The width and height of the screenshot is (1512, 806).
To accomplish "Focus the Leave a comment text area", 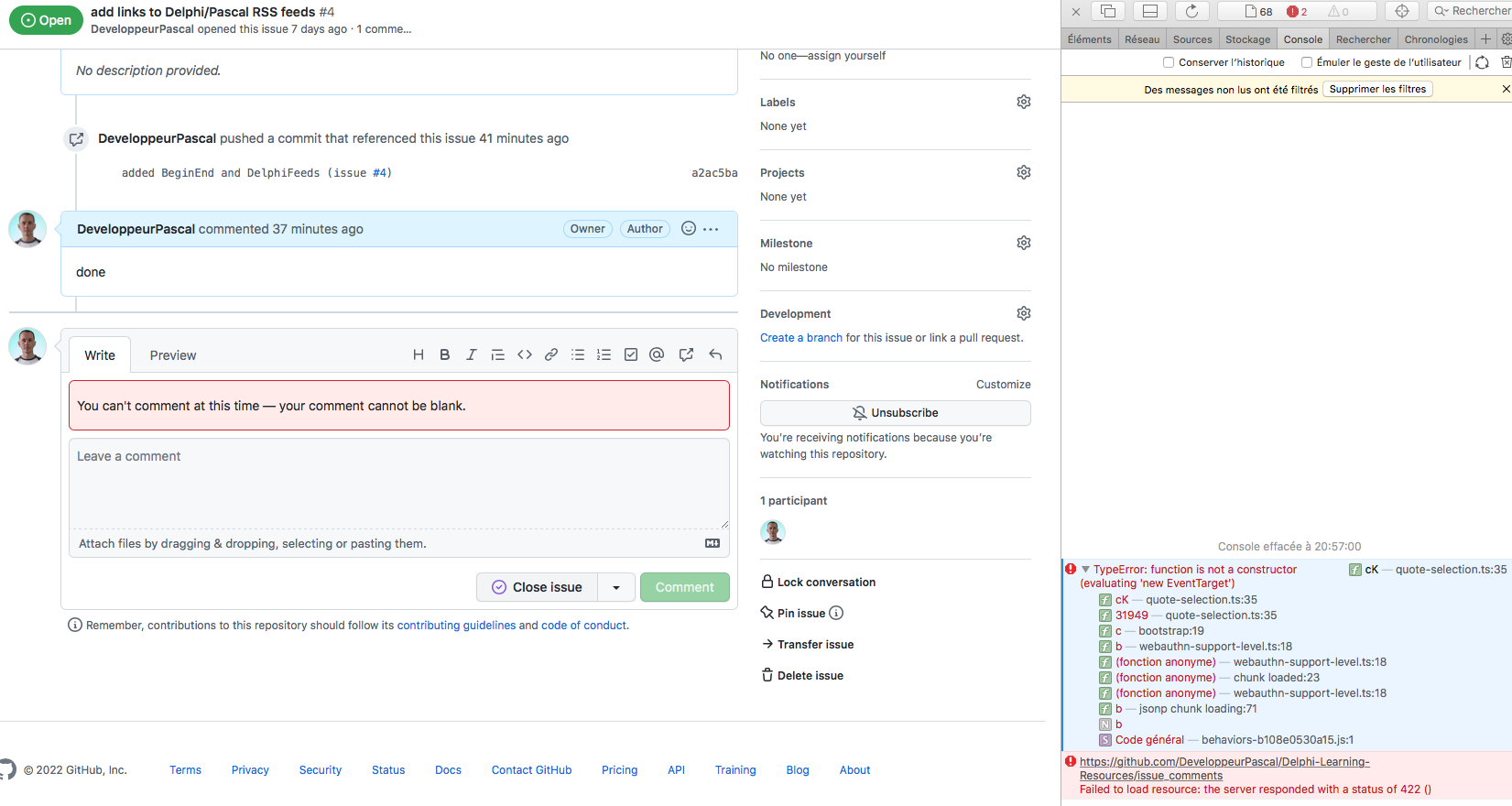I will coord(399,484).
